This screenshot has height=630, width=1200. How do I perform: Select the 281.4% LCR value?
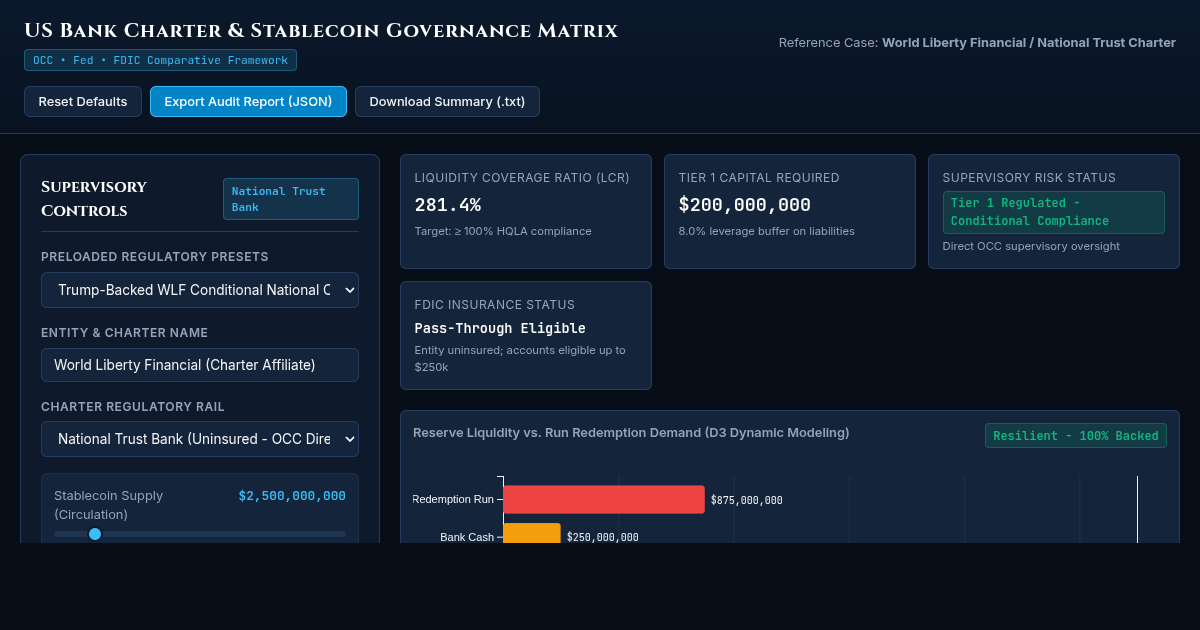pos(448,205)
